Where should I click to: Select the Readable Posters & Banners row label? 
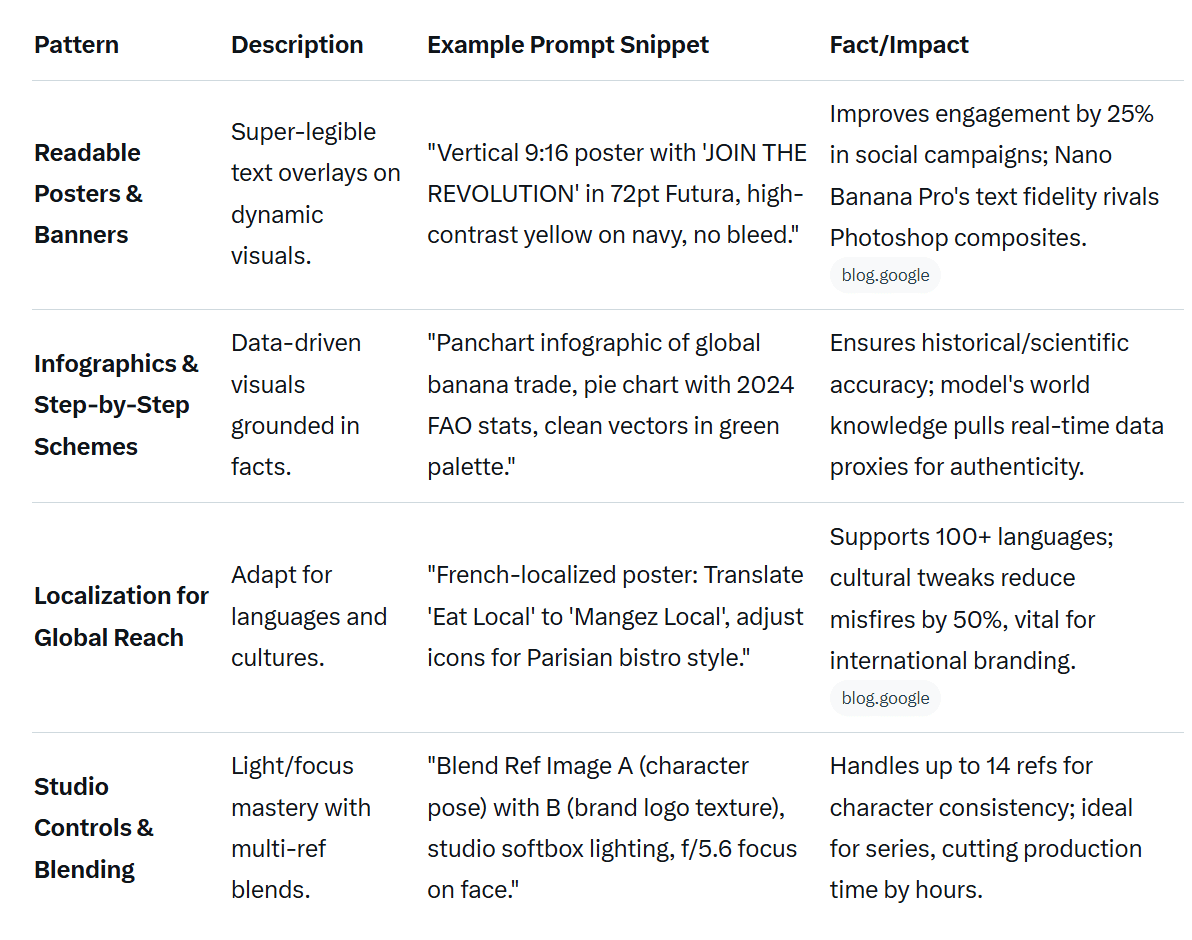coord(88,194)
